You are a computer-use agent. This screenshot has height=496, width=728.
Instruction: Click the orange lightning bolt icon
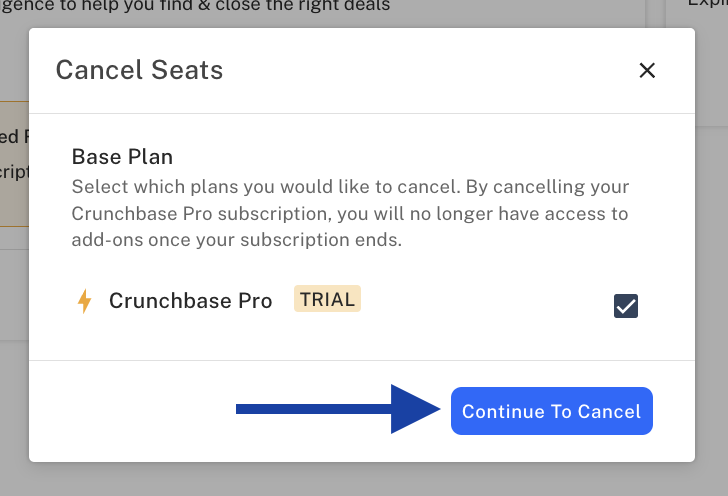(84, 301)
